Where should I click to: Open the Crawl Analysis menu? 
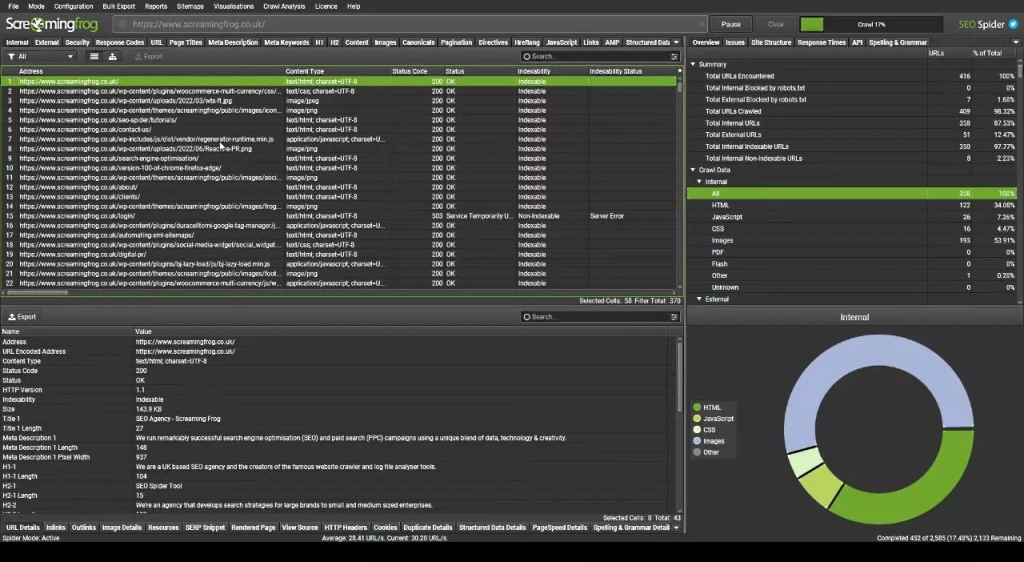coord(283,7)
